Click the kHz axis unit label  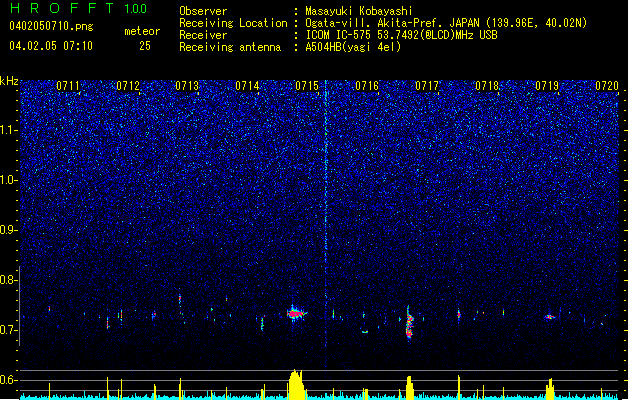9,81
